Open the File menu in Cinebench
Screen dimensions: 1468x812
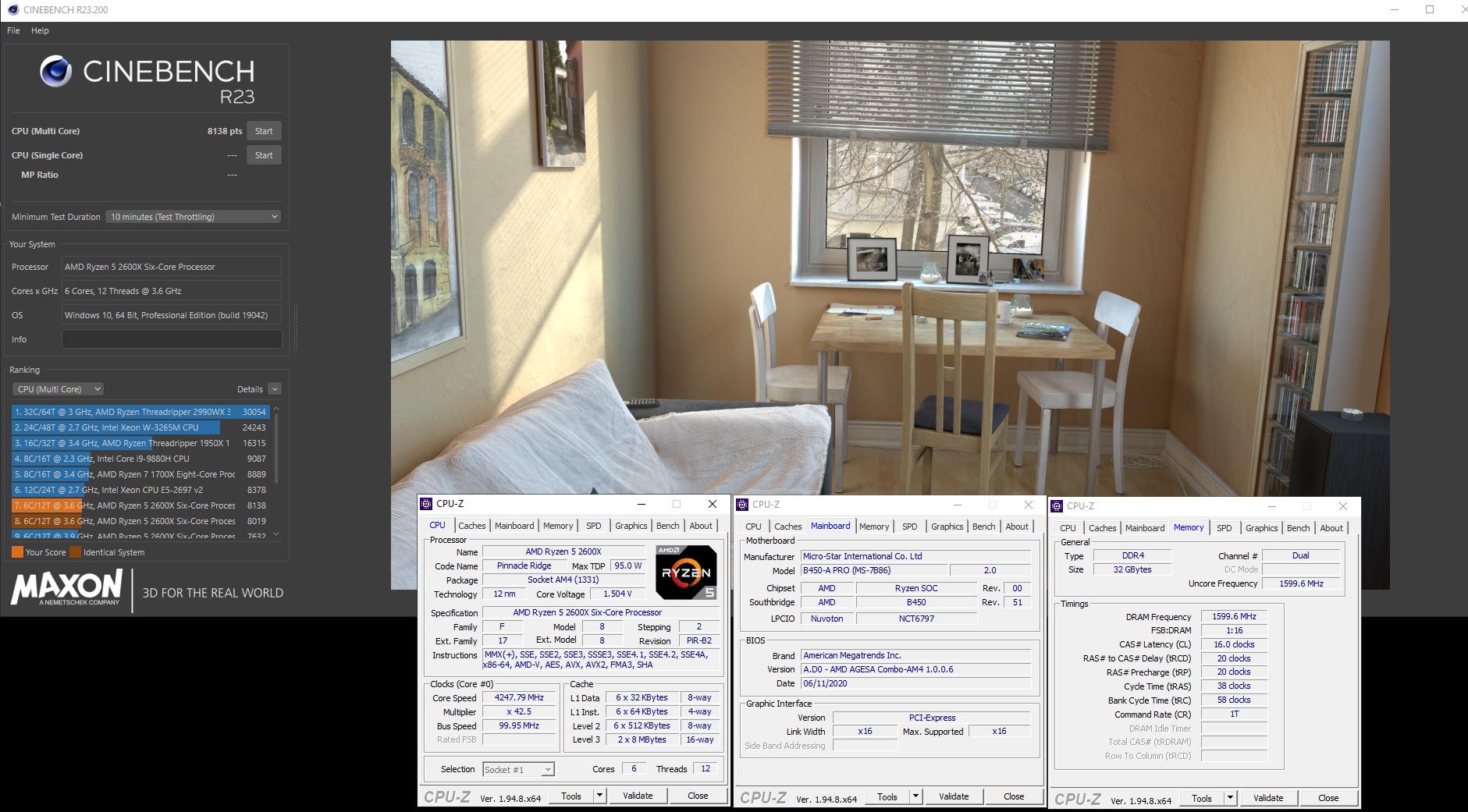click(x=13, y=30)
